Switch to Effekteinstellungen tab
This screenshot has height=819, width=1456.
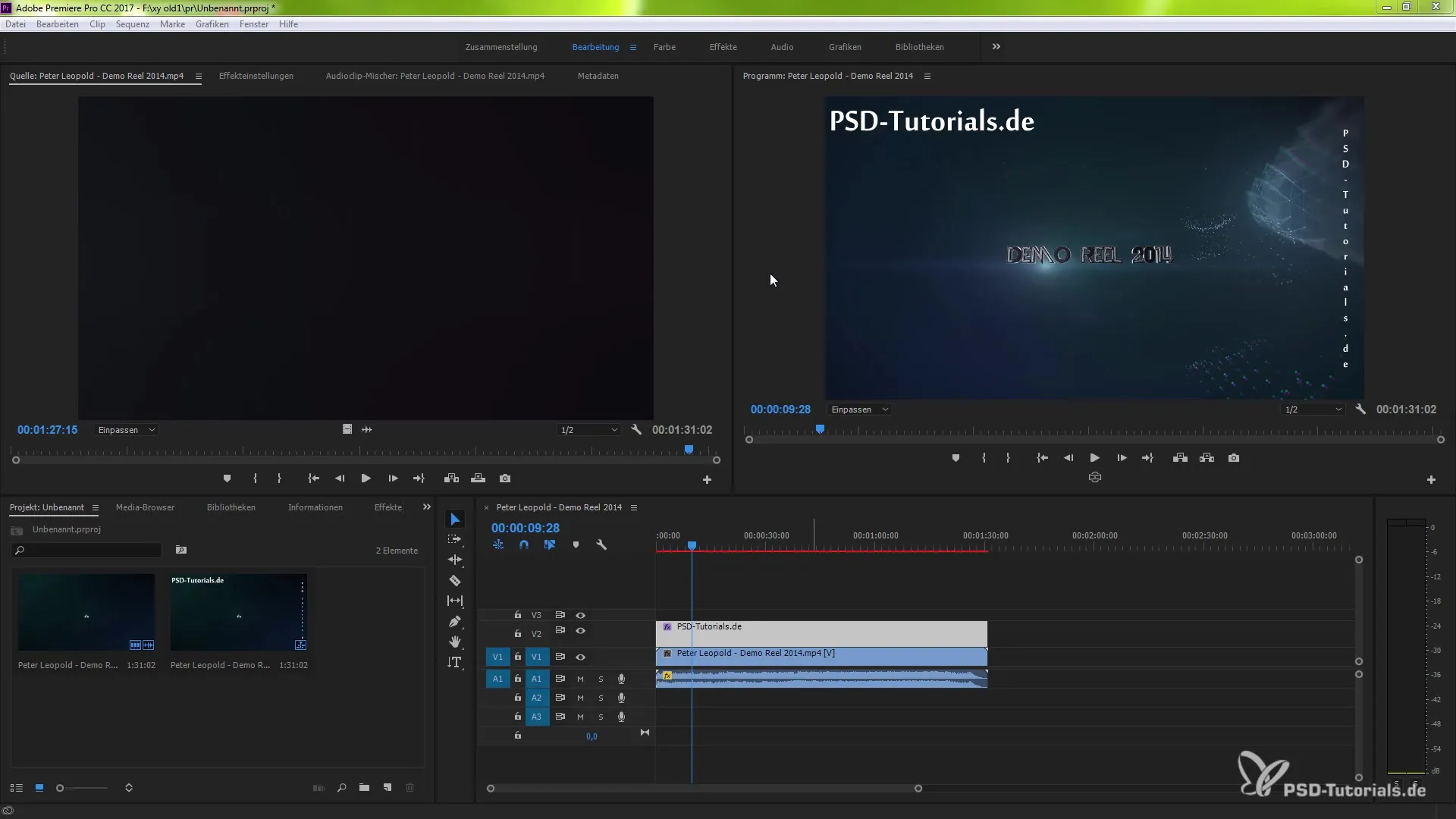click(x=256, y=76)
